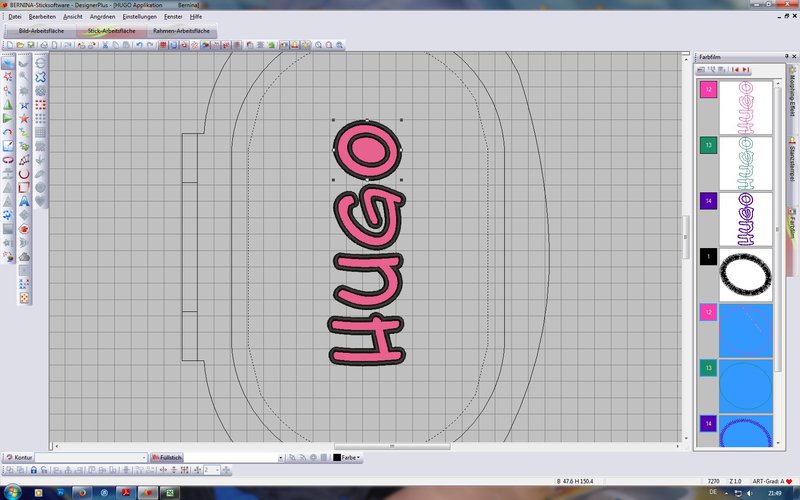This screenshot has height=500, width=800.
Task: Select the pink HUGO outline thumbnail
Action: (745, 107)
